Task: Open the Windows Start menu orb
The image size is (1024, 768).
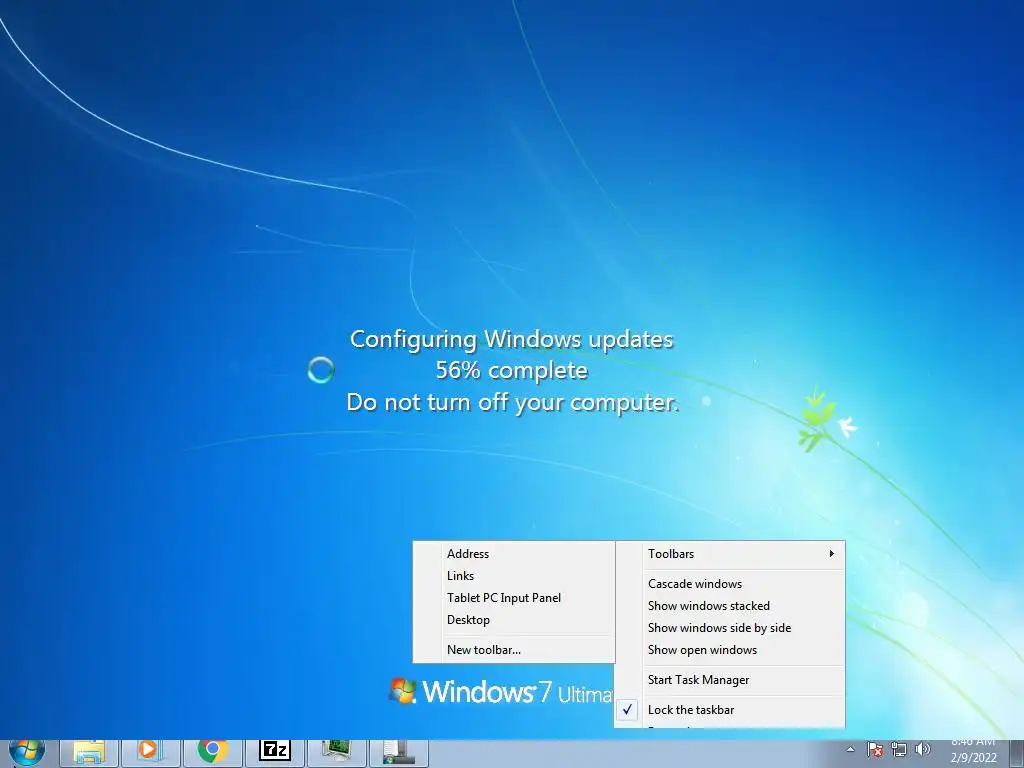Action: pos(27,754)
